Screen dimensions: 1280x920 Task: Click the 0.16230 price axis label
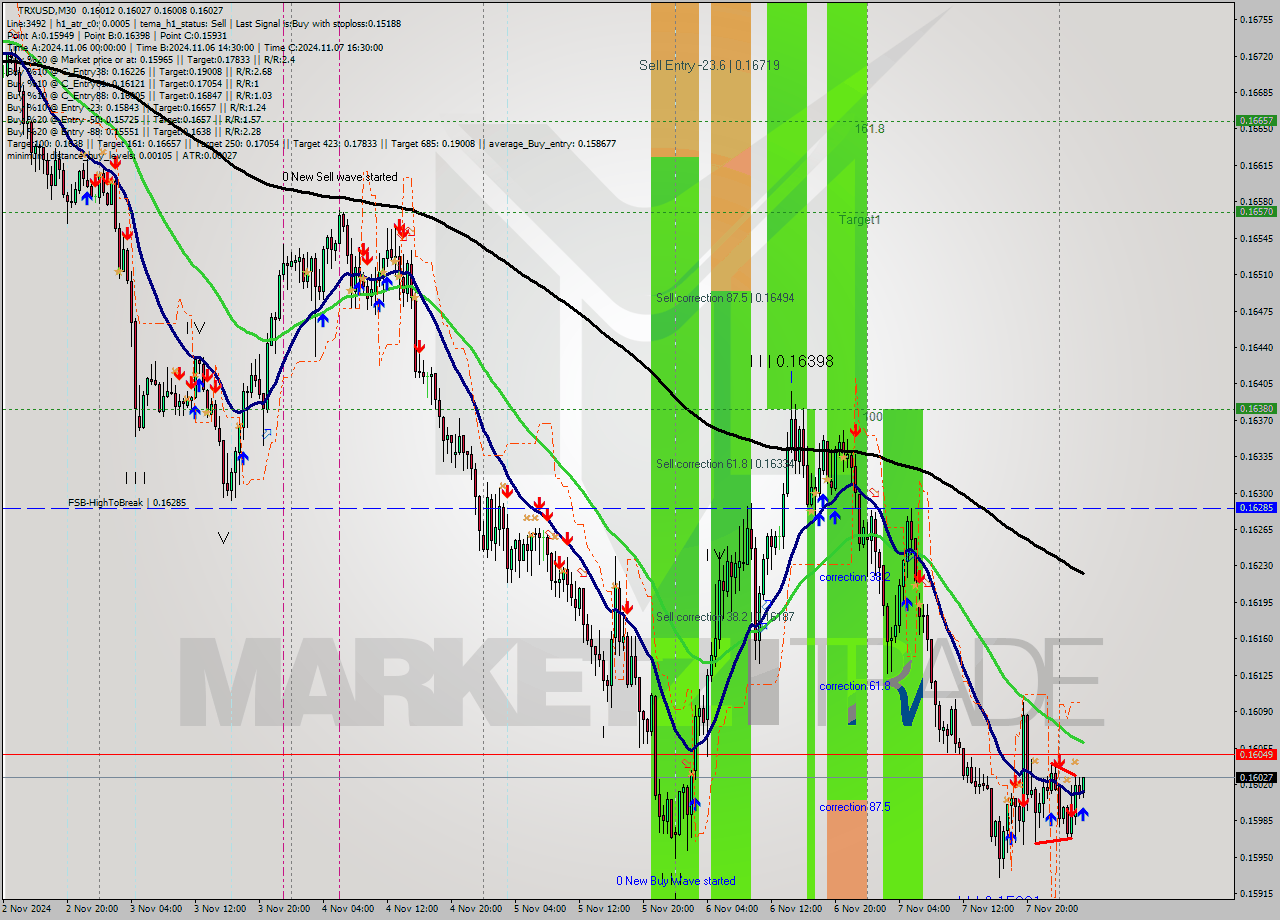(x=1256, y=565)
